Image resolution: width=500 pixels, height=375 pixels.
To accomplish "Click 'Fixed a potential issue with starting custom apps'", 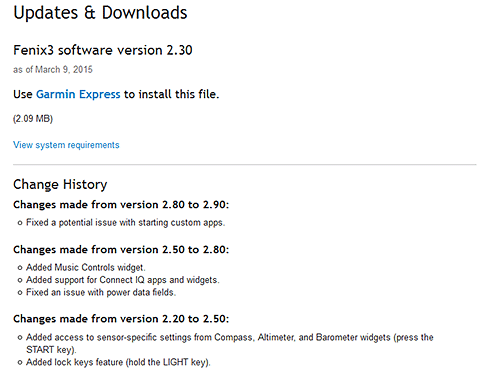I will [x=126, y=223].
